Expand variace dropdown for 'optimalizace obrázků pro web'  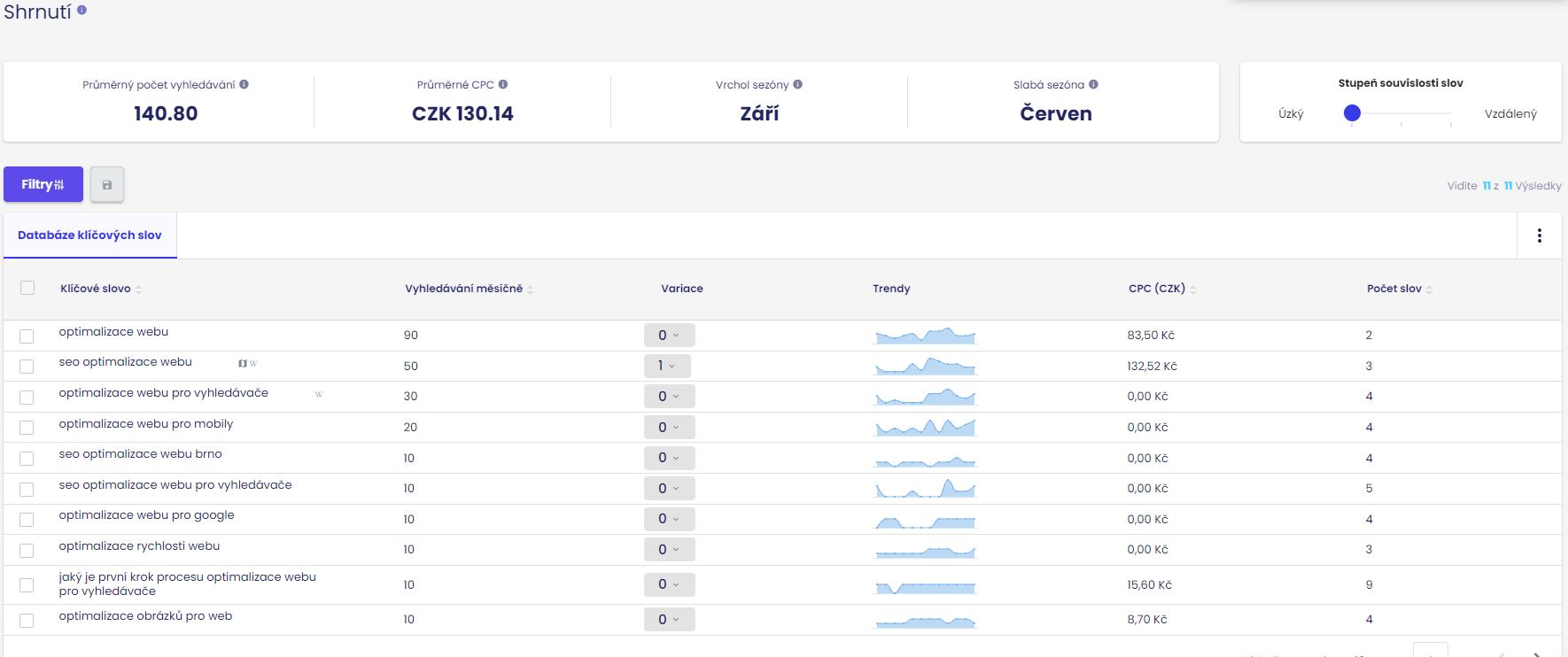tap(669, 620)
